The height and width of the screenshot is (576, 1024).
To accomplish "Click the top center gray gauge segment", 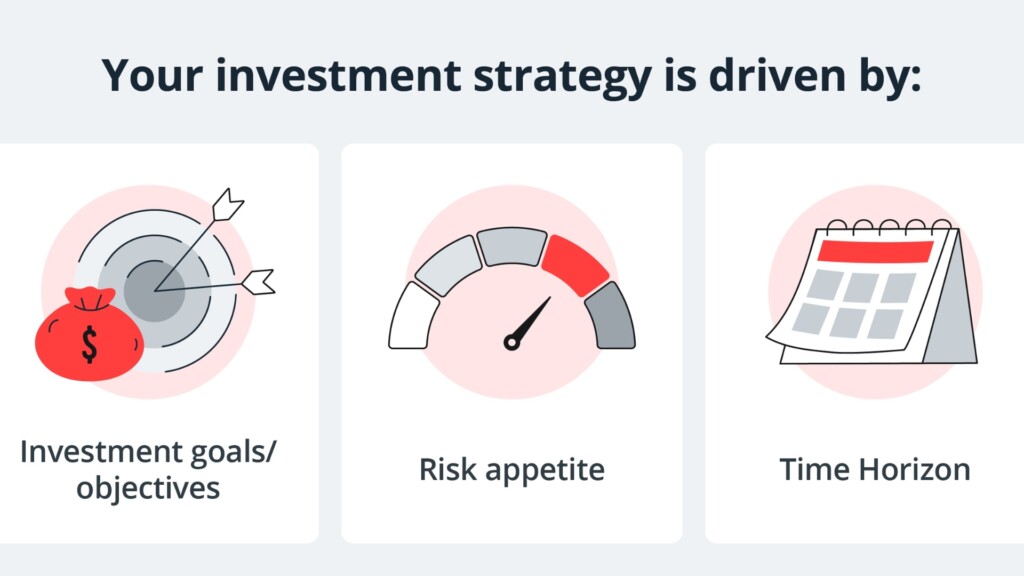I will coord(512,246).
